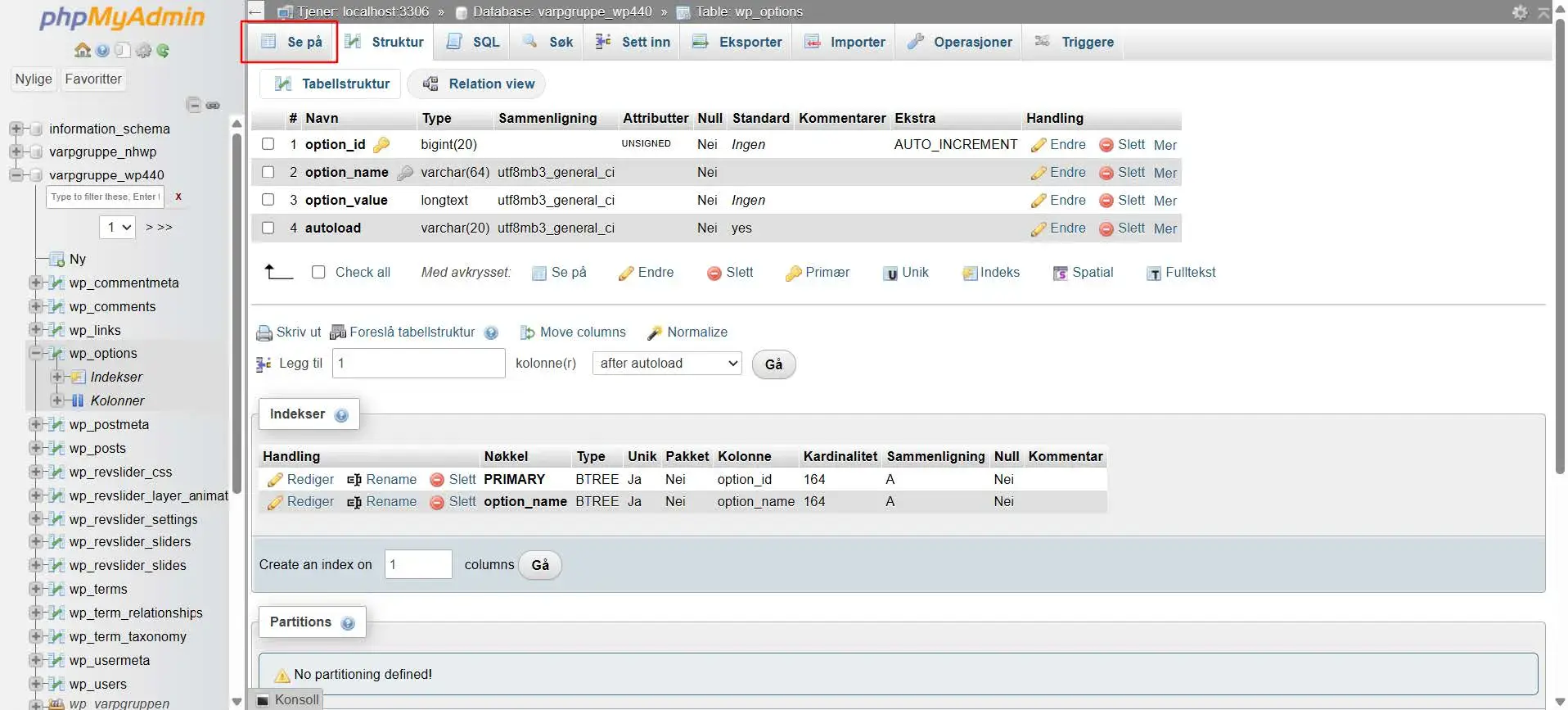The width and height of the screenshot is (1568, 710).
Task: Open the page number dropdown in sidebar
Action: pos(117,227)
